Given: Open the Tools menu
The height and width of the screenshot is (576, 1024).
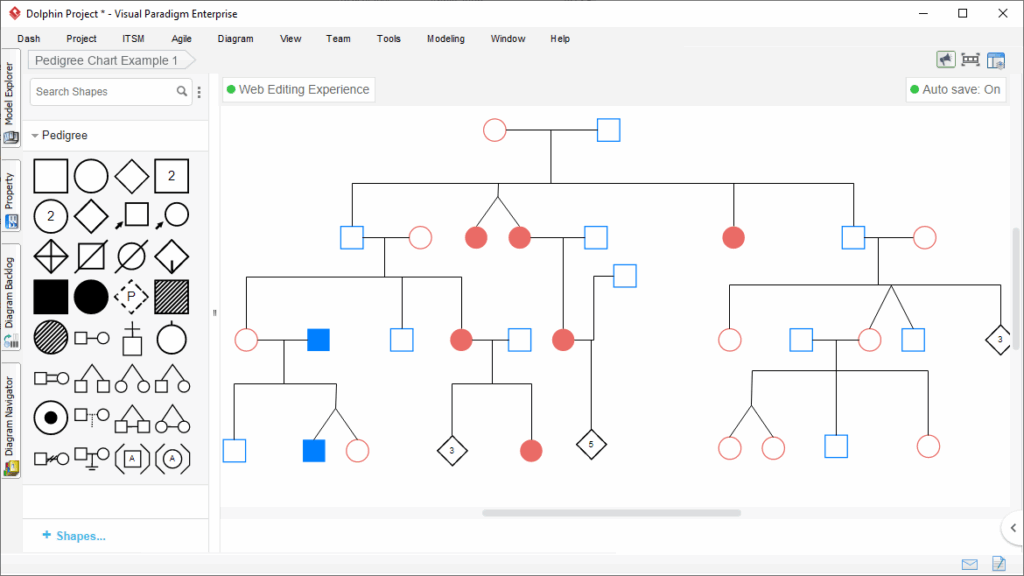Looking at the screenshot, I should click(389, 39).
